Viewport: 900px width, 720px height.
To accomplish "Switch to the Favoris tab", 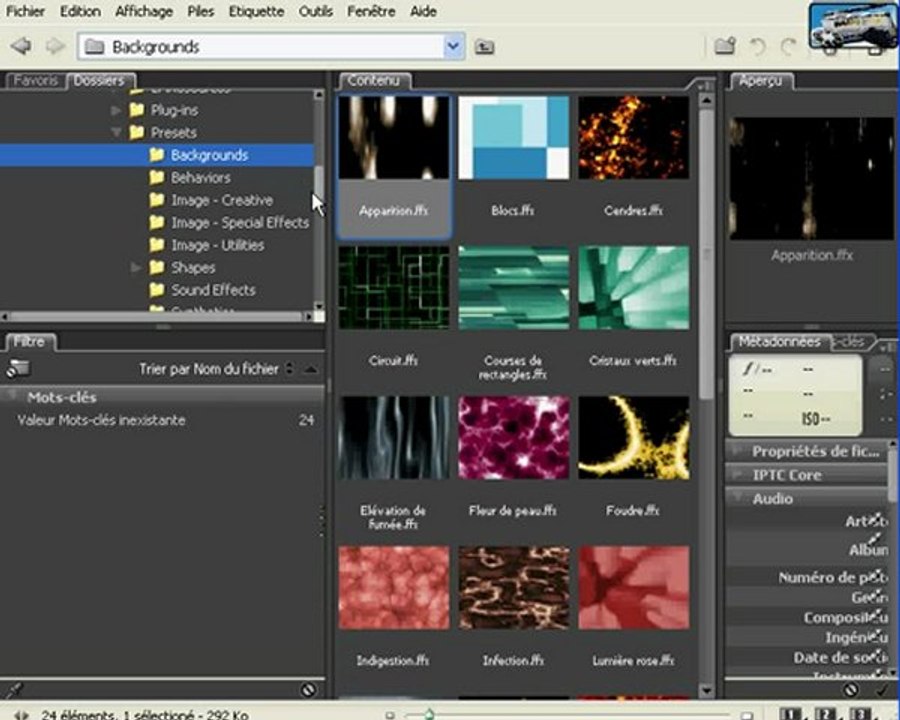I will (x=36, y=80).
